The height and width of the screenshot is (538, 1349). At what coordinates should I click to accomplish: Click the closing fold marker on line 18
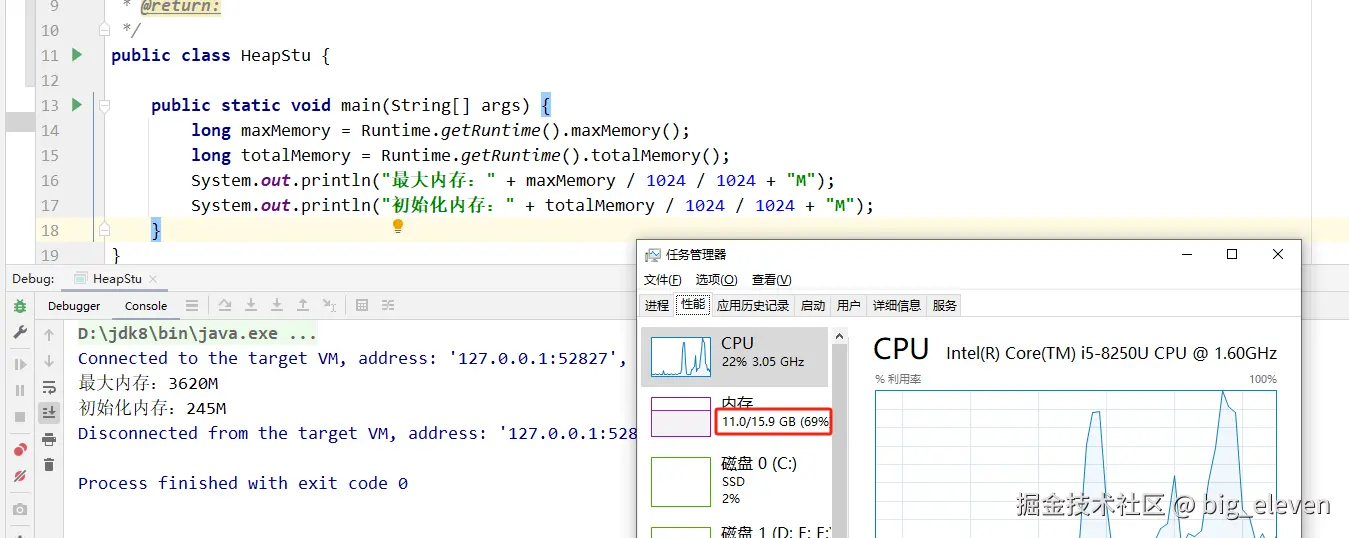pos(104,230)
